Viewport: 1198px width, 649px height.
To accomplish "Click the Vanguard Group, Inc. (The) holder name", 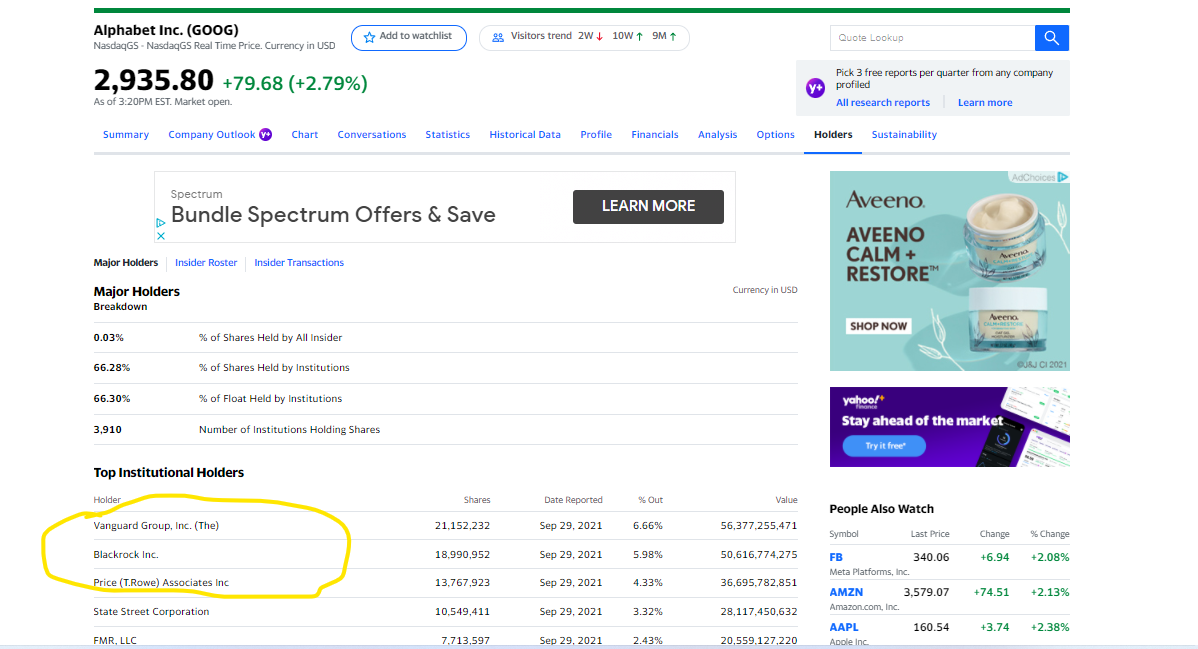I will click(156, 526).
